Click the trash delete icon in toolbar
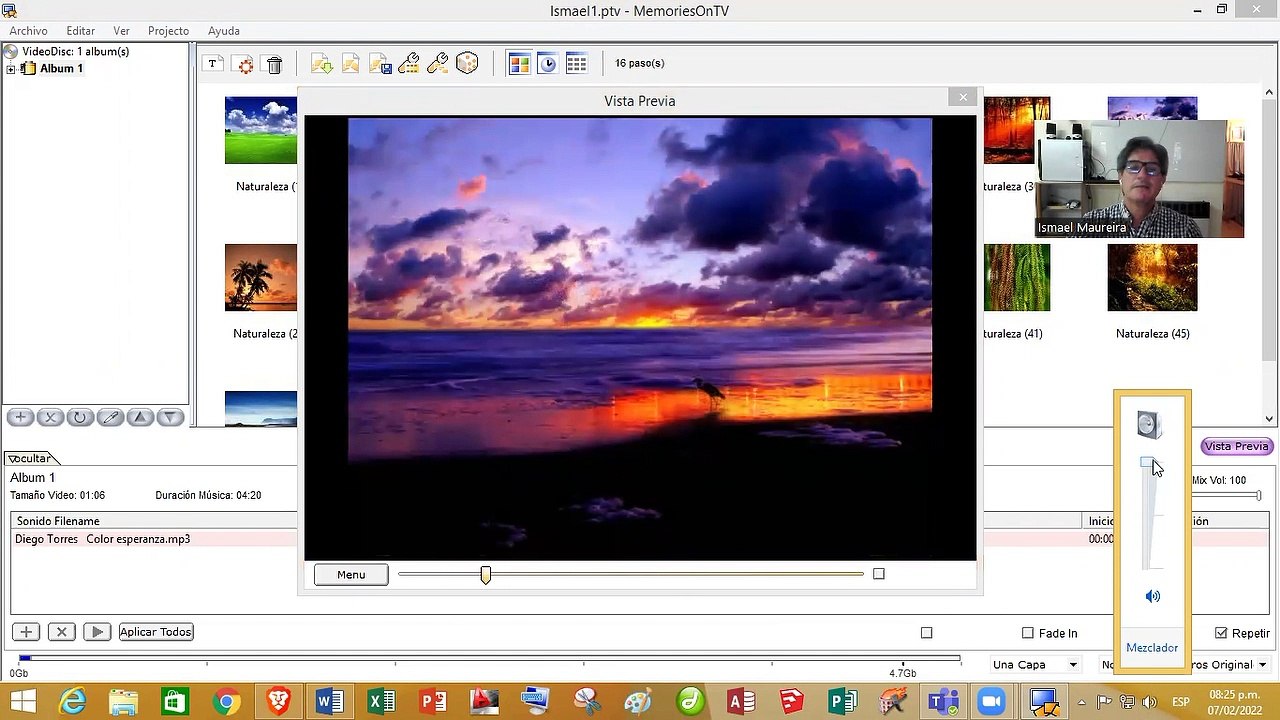This screenshot has width=1280, height=720. [x=274, y=64]
